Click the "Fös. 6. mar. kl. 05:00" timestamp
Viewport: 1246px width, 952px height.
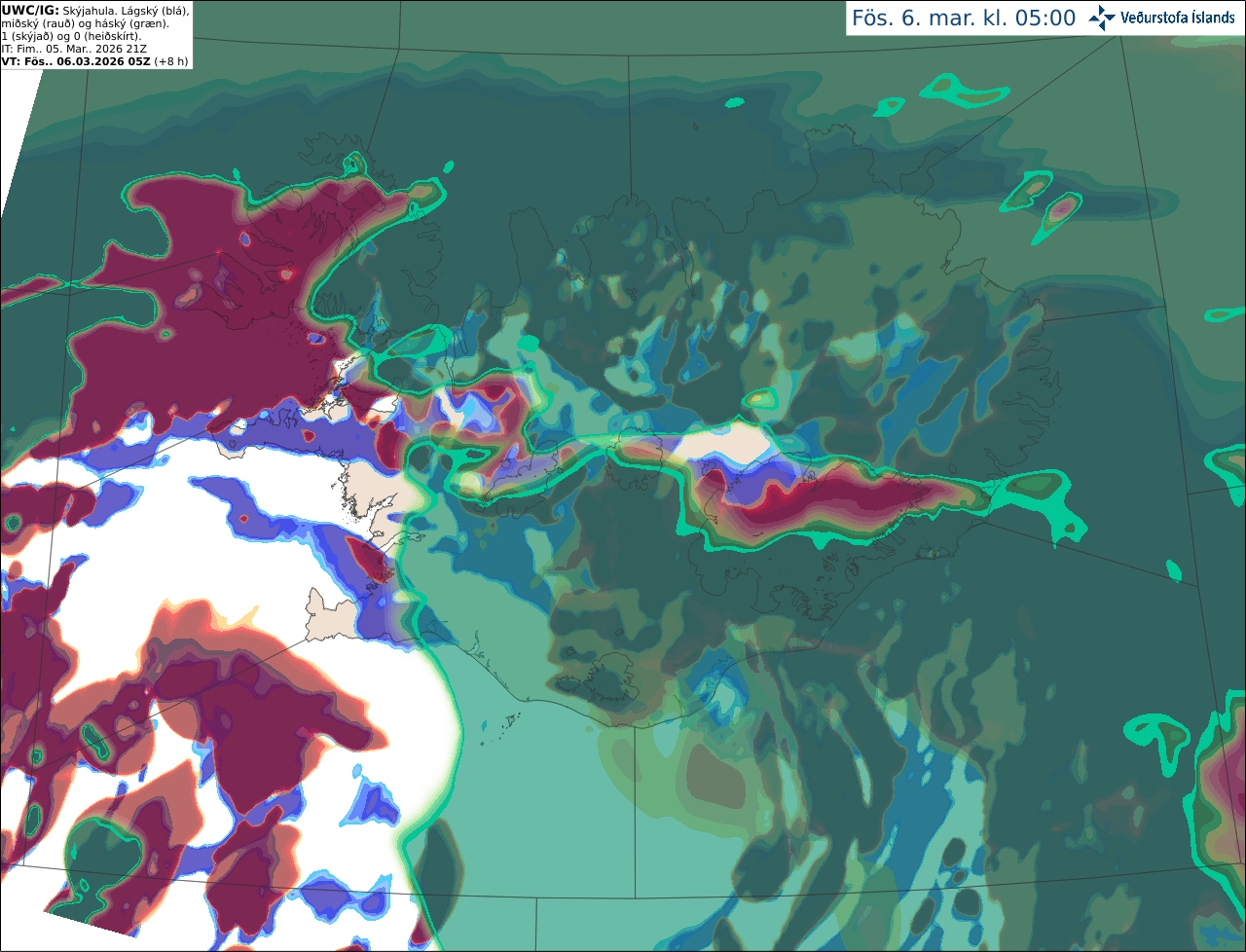coord(964,18)
